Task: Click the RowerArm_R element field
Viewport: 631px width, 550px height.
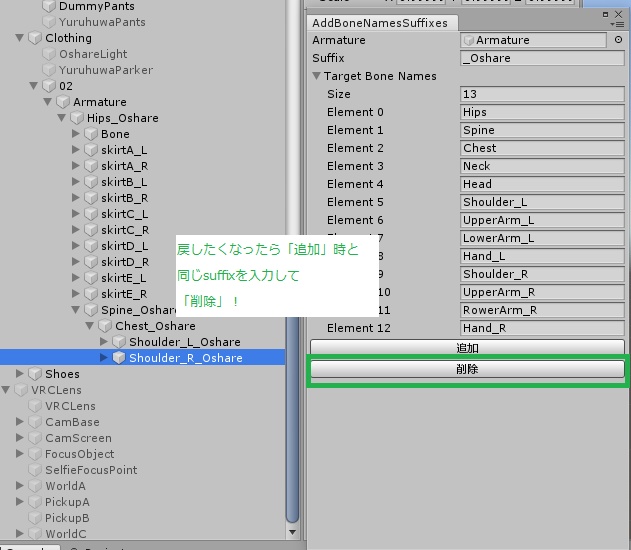Action: 542,310
